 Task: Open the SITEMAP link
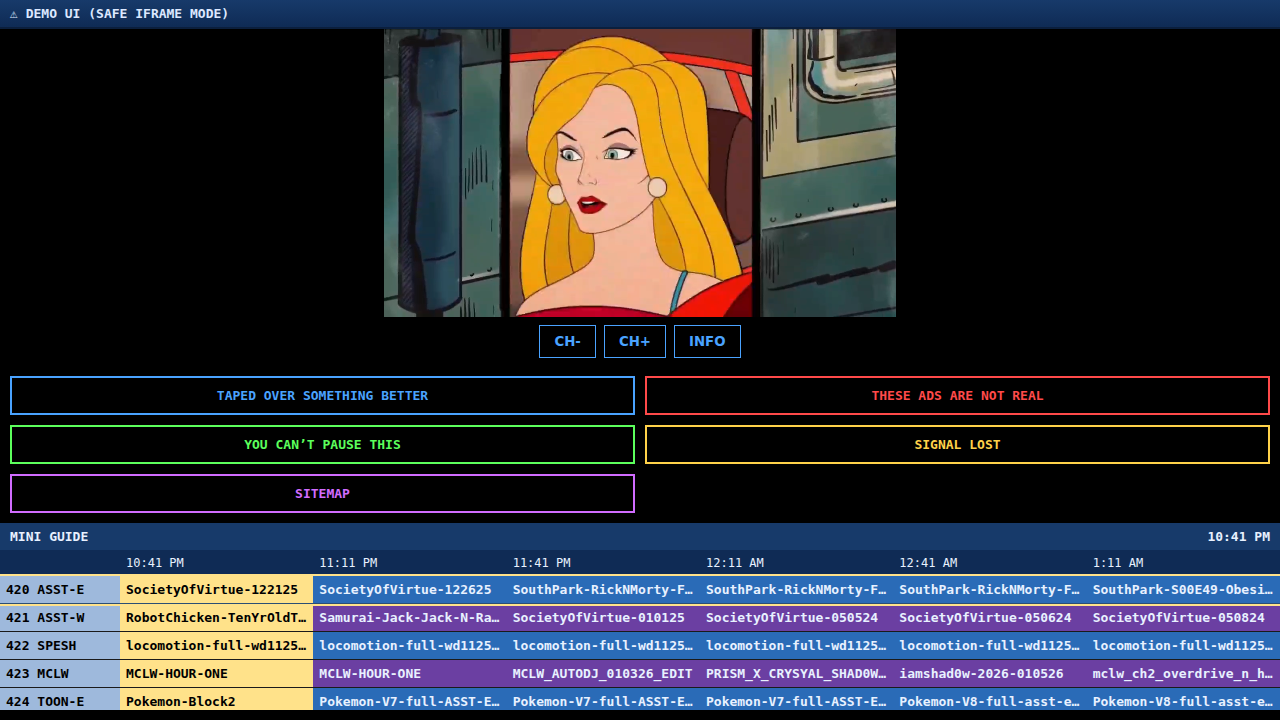(322, 493)
